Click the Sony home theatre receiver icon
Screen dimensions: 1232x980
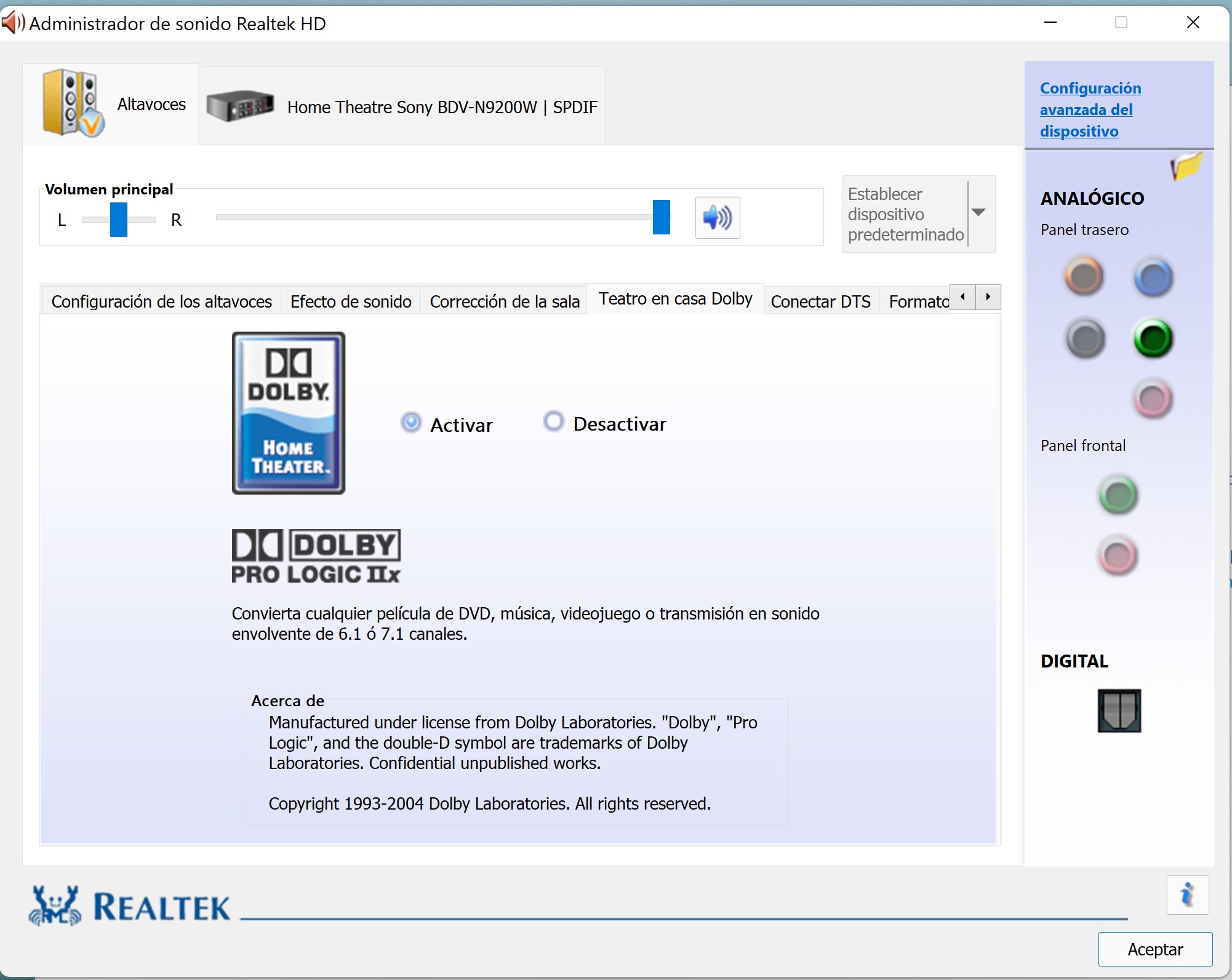[240, 106]
